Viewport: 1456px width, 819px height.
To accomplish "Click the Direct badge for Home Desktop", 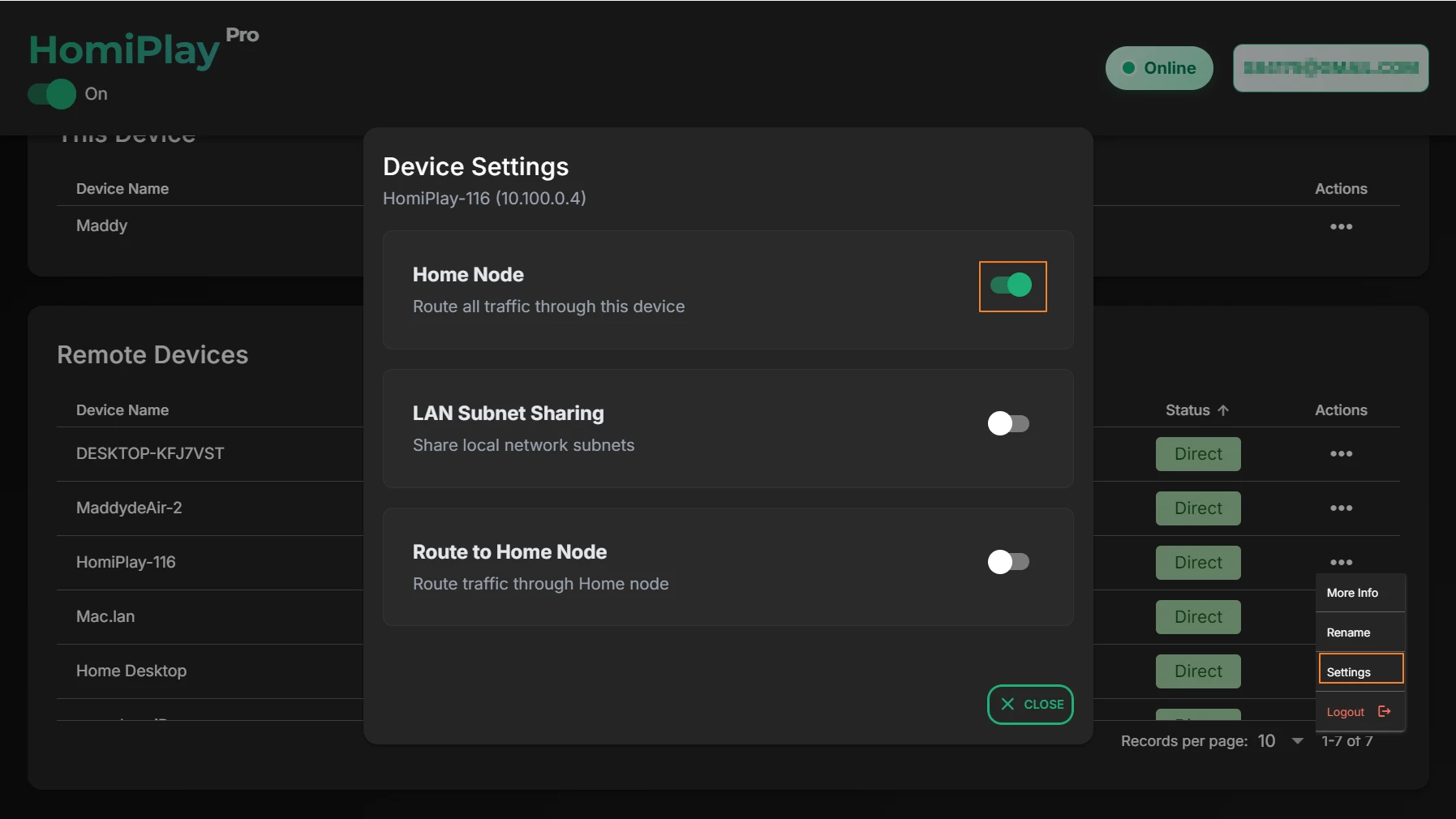I will tap(1198, 671).
